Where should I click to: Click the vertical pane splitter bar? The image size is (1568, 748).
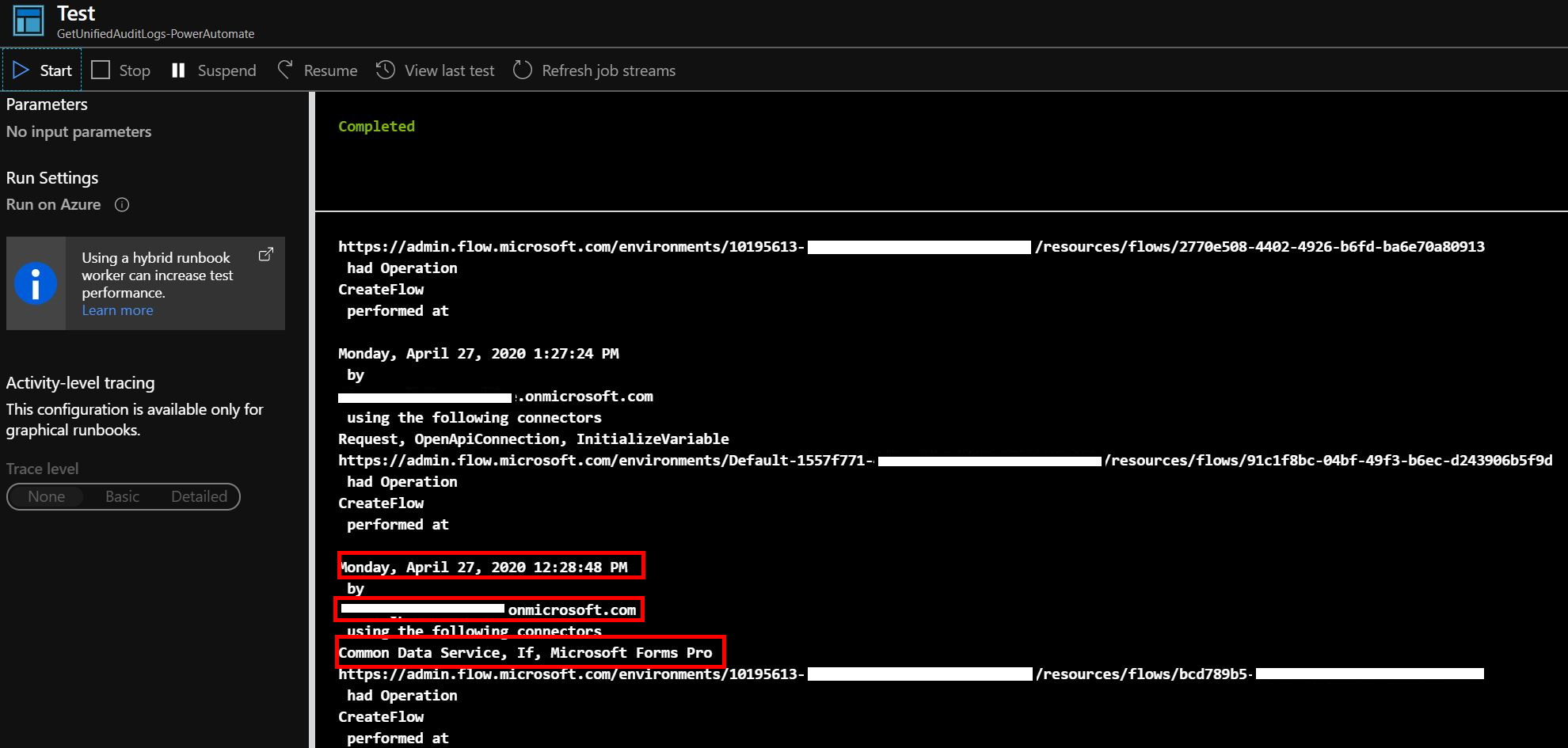tap(312, 420)
